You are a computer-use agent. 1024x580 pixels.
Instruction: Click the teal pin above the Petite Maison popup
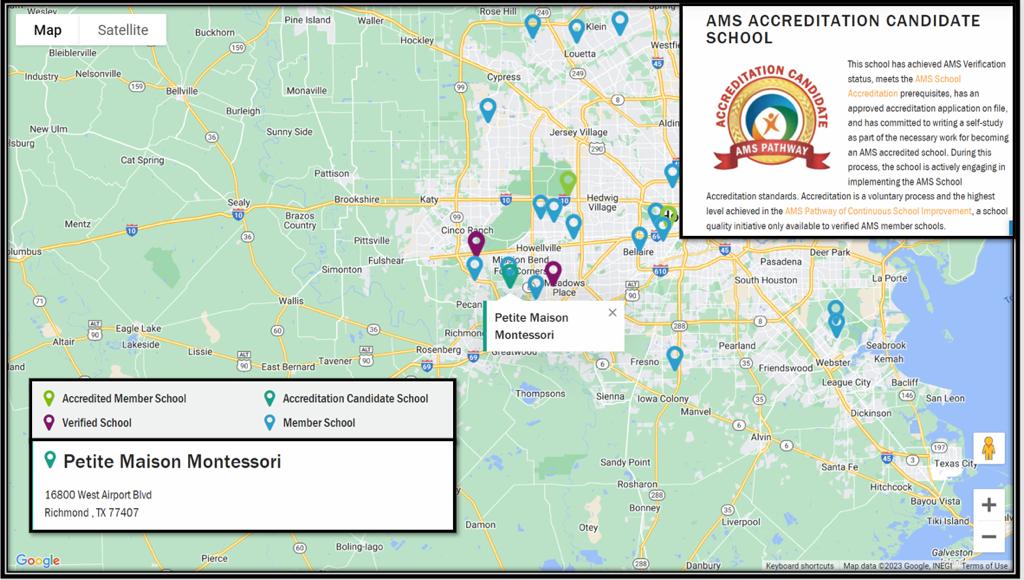pos(509,274)
